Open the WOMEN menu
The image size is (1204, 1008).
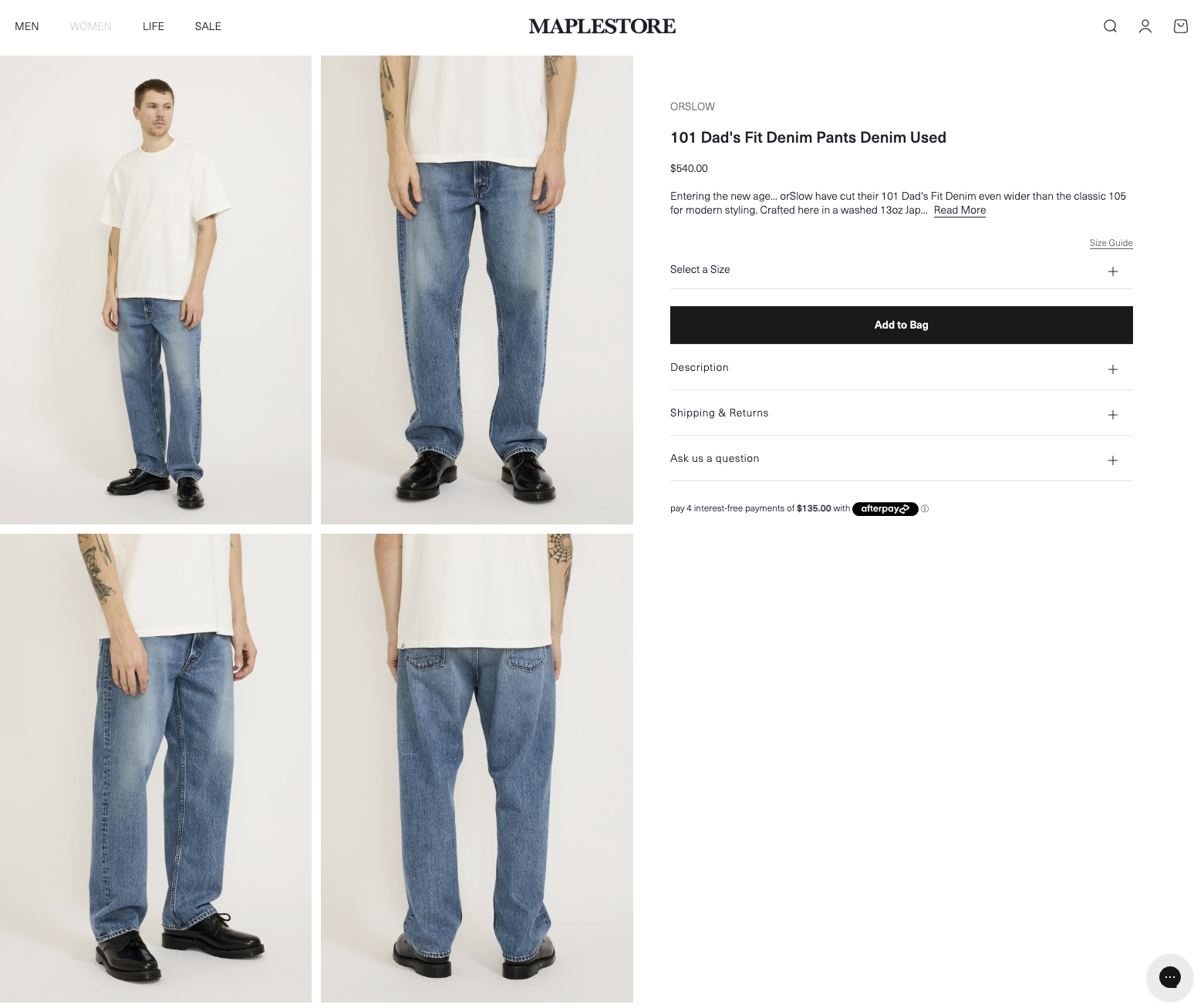click(x=91, y=26)
